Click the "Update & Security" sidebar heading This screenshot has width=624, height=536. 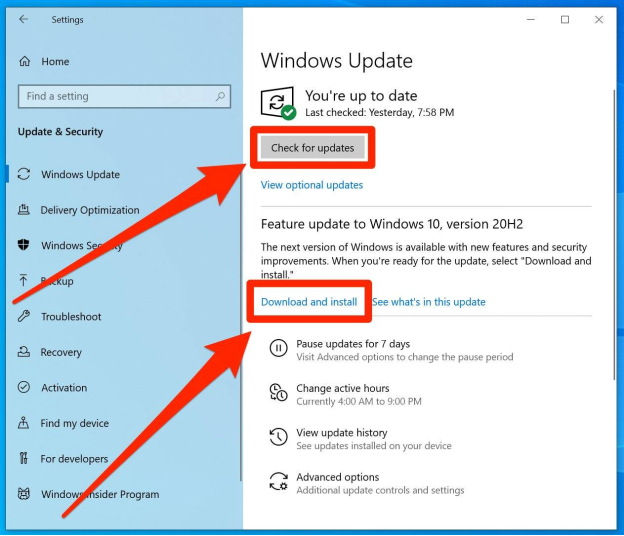60,132
